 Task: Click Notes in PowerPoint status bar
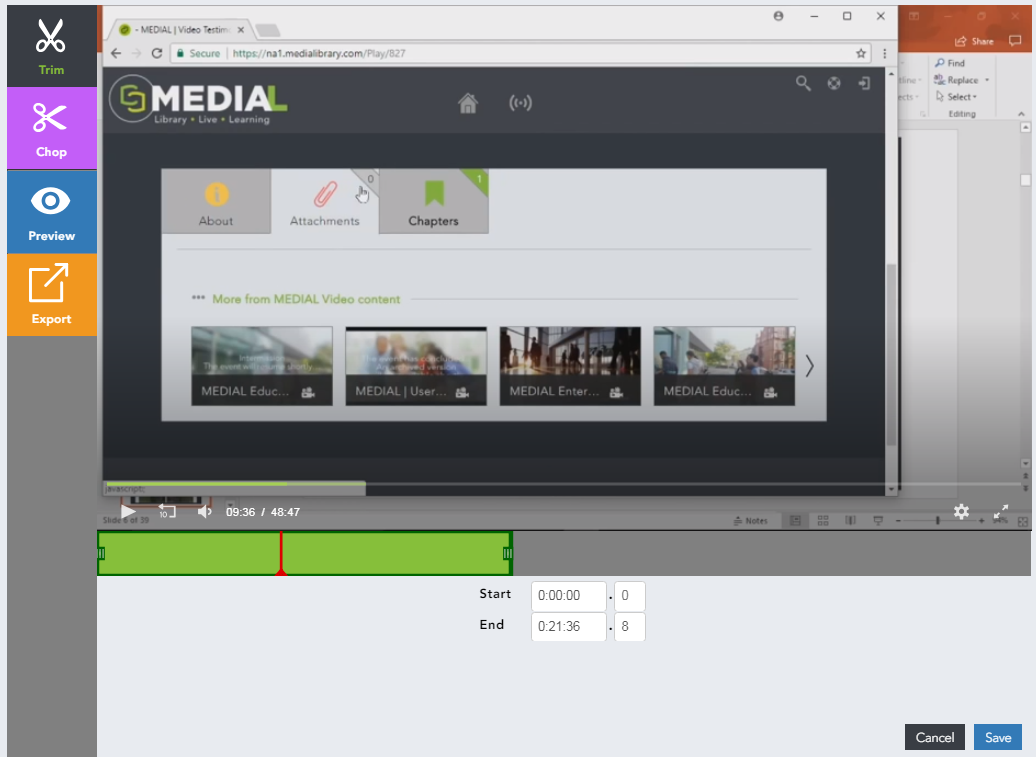click(751, 521)
